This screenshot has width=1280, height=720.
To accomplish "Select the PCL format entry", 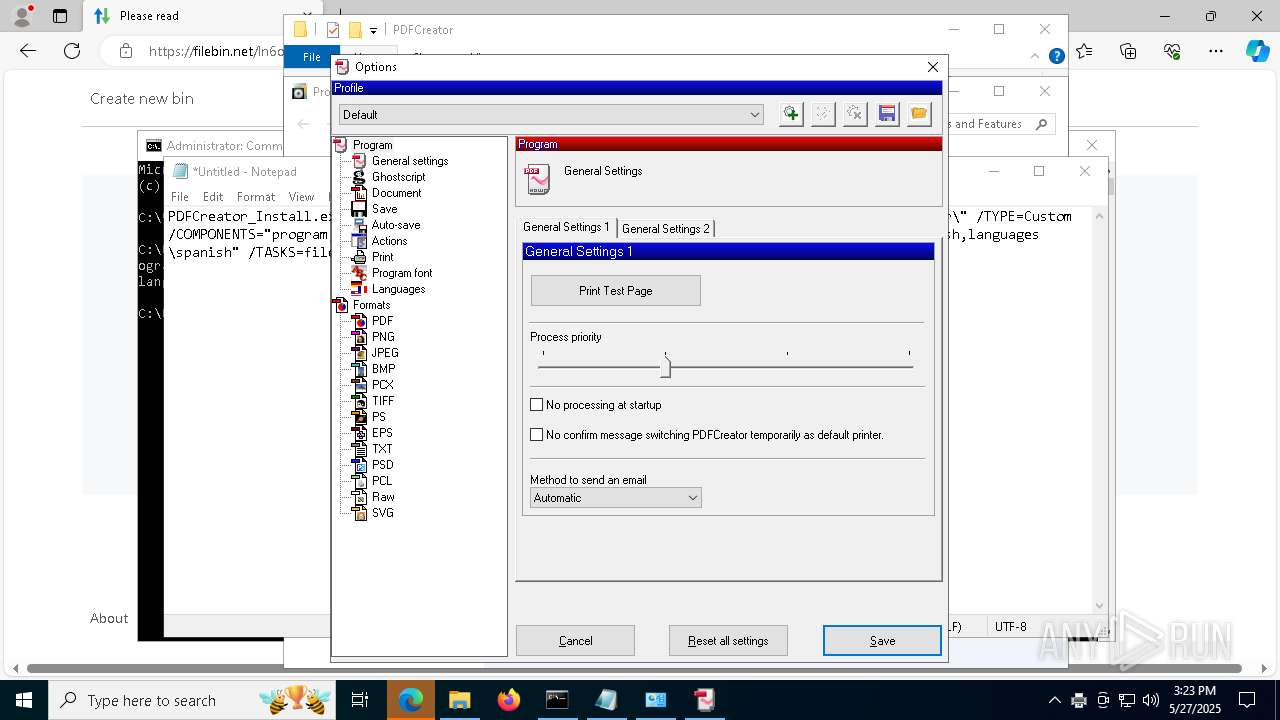I will tap(382, 481).
